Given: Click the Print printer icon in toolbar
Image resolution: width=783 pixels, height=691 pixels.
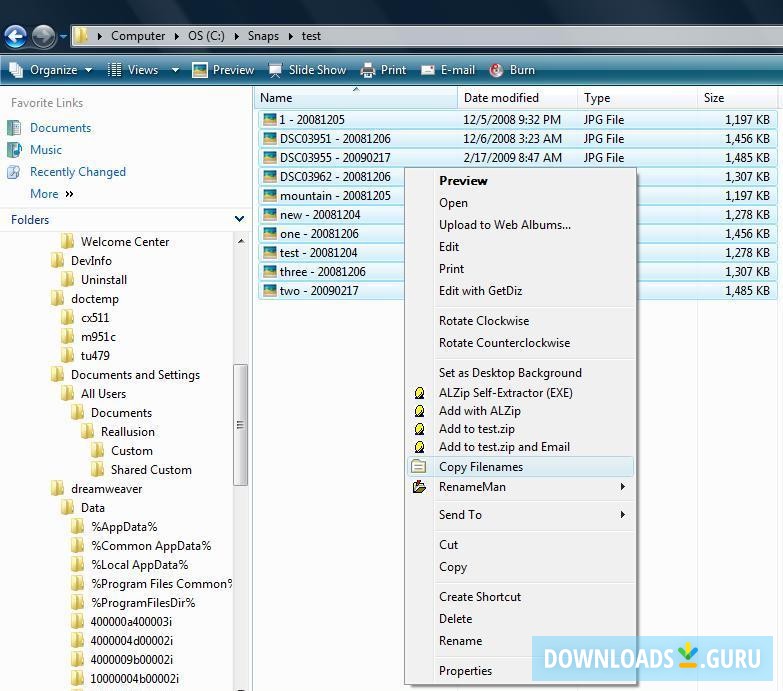Looking at the screenshot, I should pyautogui.click(x=367, y=70).
